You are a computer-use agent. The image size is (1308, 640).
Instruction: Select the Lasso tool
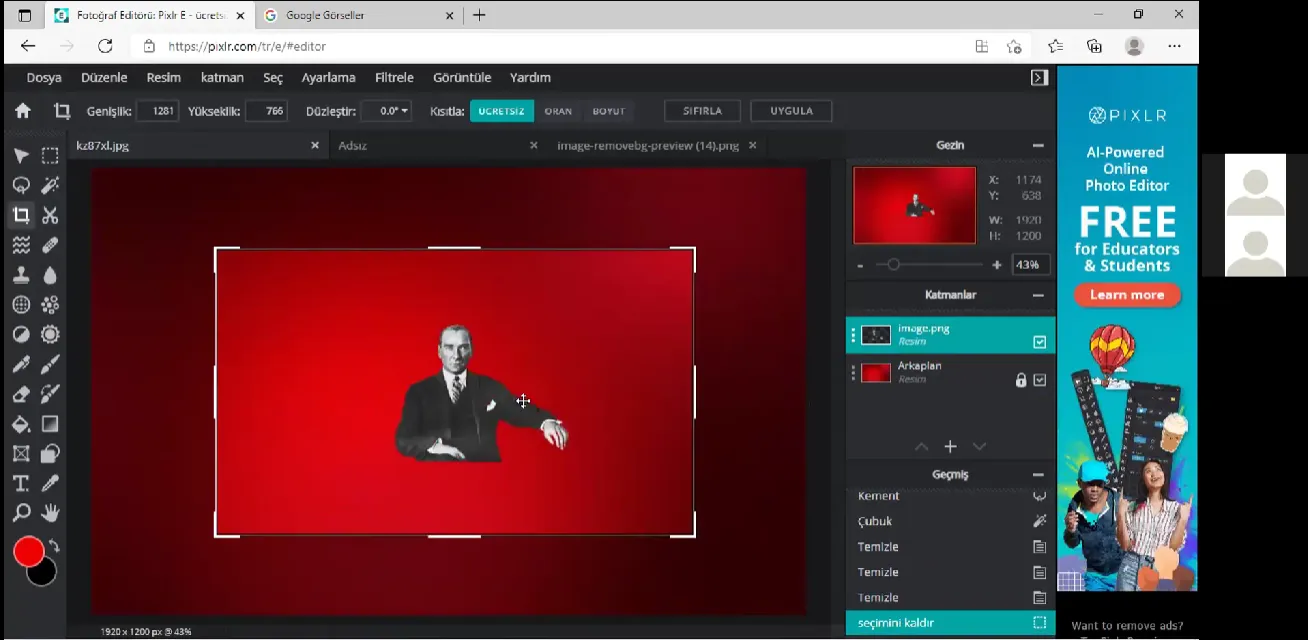coord(21,186)
